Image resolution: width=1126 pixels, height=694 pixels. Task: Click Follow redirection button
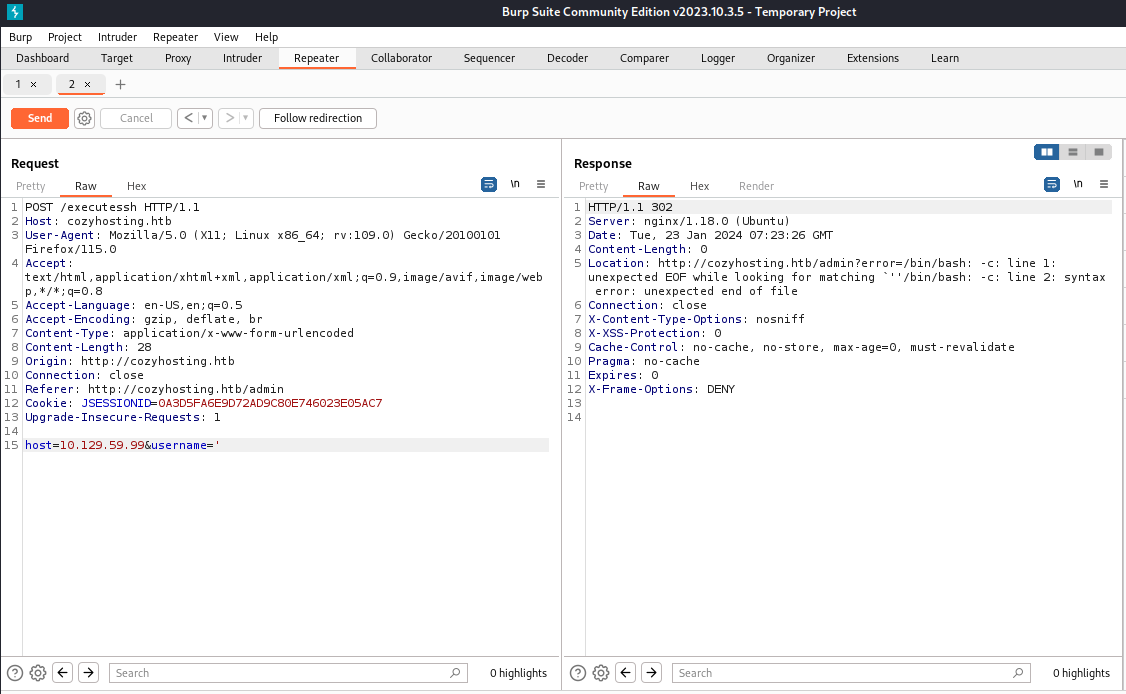[x=318, y=118]
